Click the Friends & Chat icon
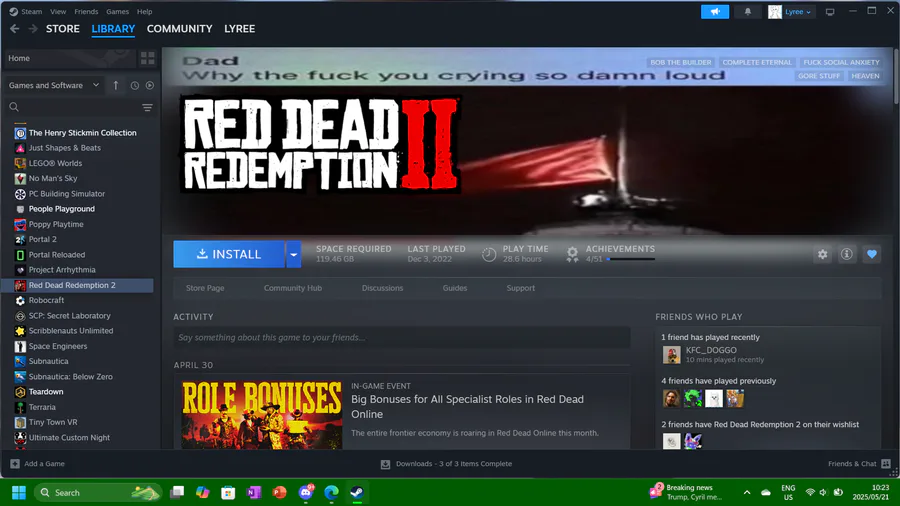The width and height of the screenshot is (900, 506). [x=886, y=464]
